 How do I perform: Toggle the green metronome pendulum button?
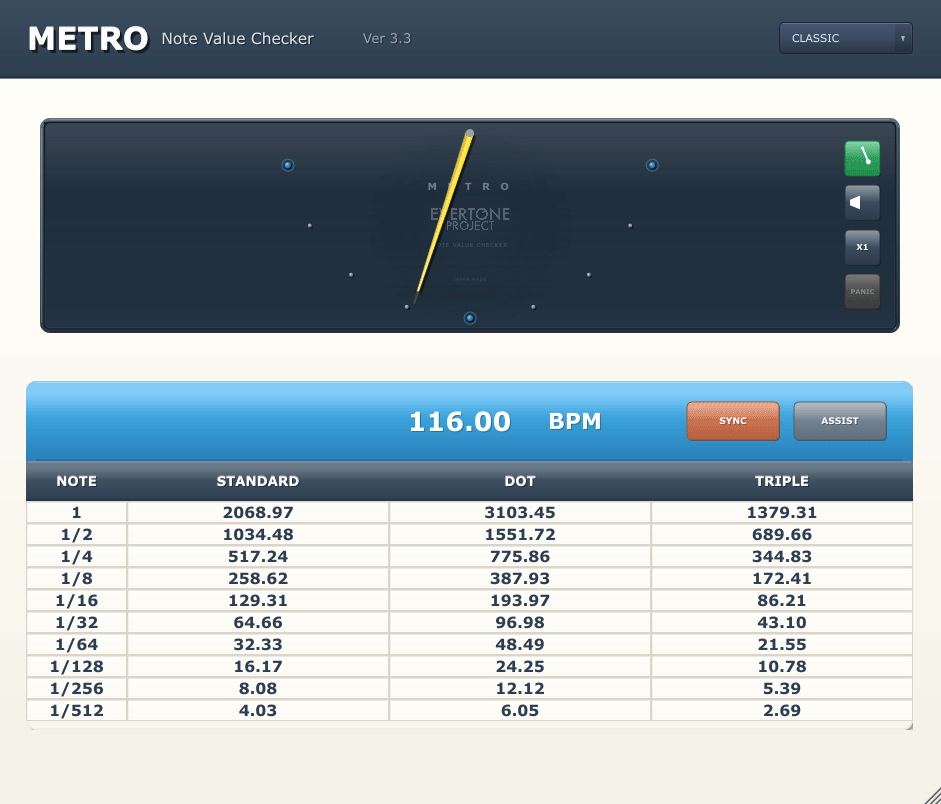(x=862, y=158)
